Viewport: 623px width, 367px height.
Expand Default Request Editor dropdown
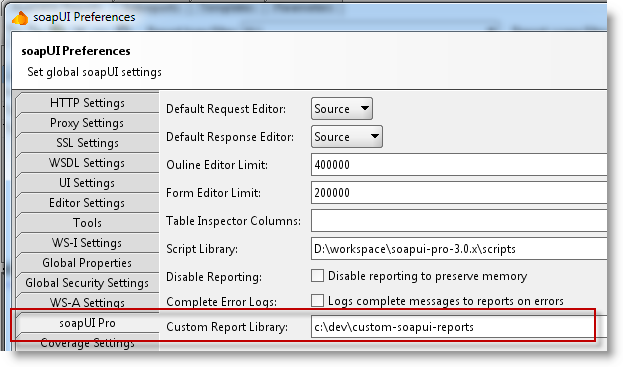tap(342, 108)
